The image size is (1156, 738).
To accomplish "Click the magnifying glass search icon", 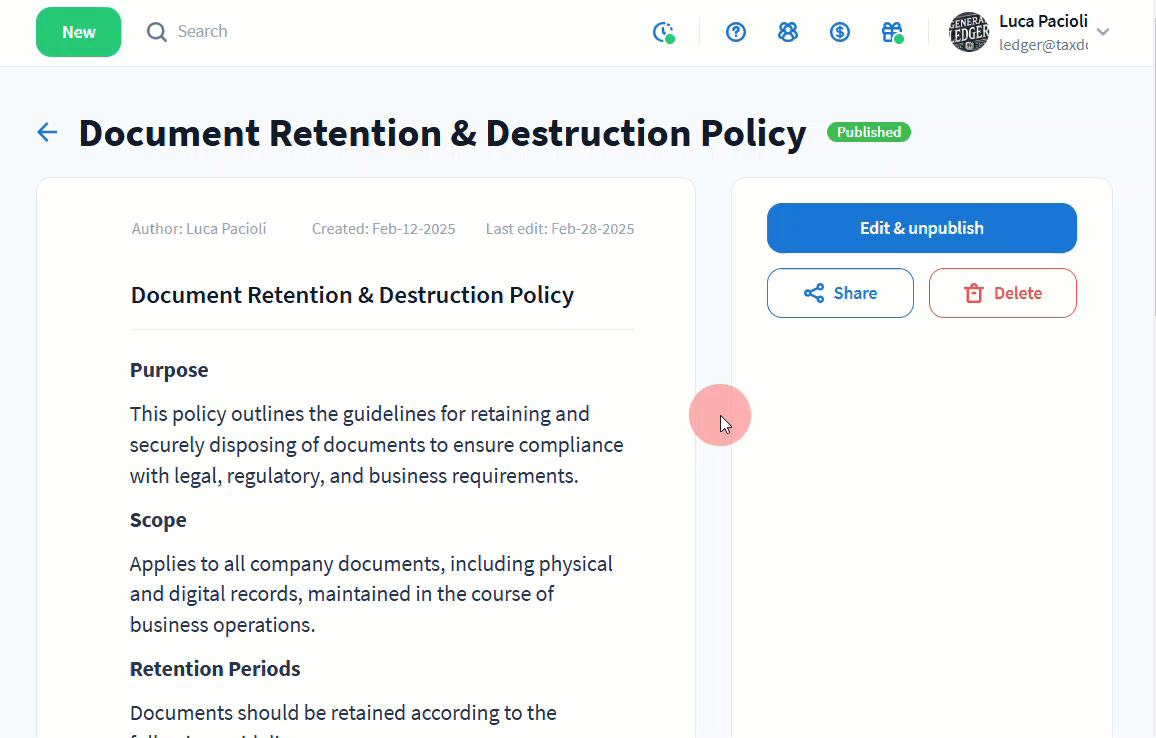I will [x=157, y=32].
